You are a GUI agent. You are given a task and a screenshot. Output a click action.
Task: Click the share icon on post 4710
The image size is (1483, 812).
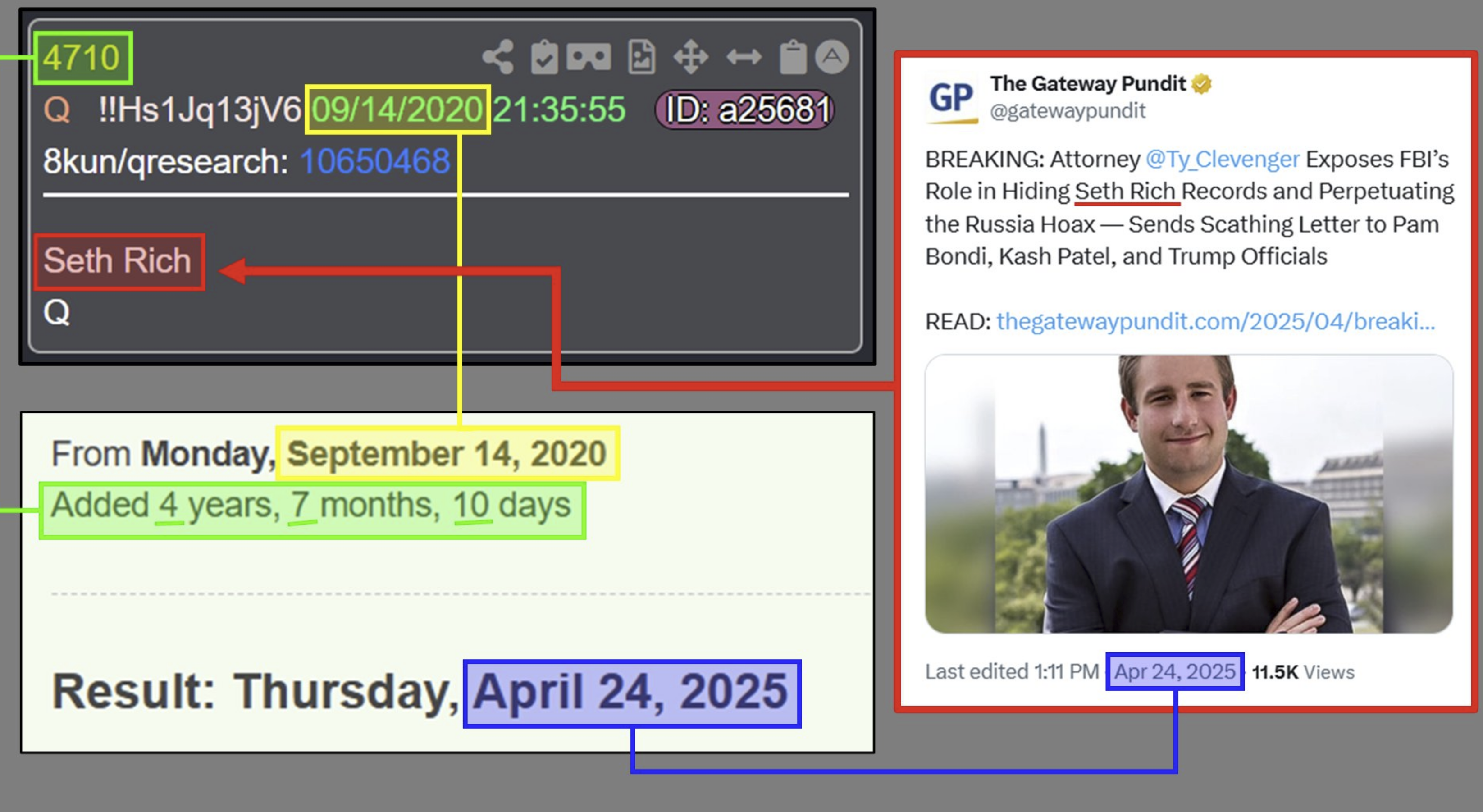[498, 56]
